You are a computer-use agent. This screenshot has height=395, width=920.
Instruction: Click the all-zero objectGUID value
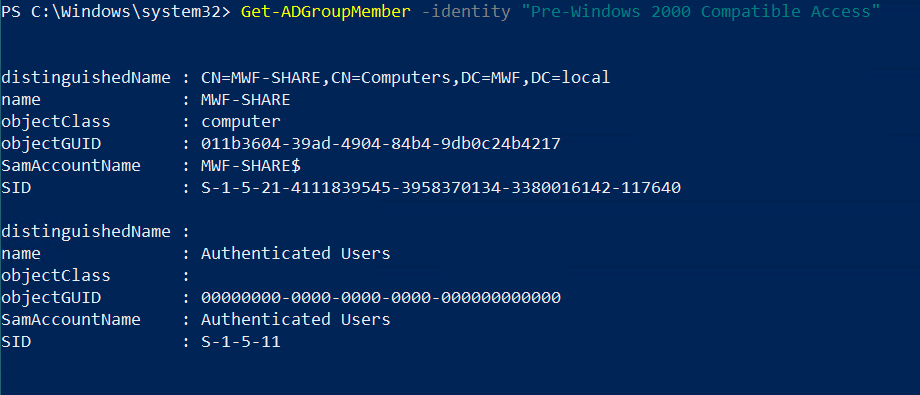[381, 298]
